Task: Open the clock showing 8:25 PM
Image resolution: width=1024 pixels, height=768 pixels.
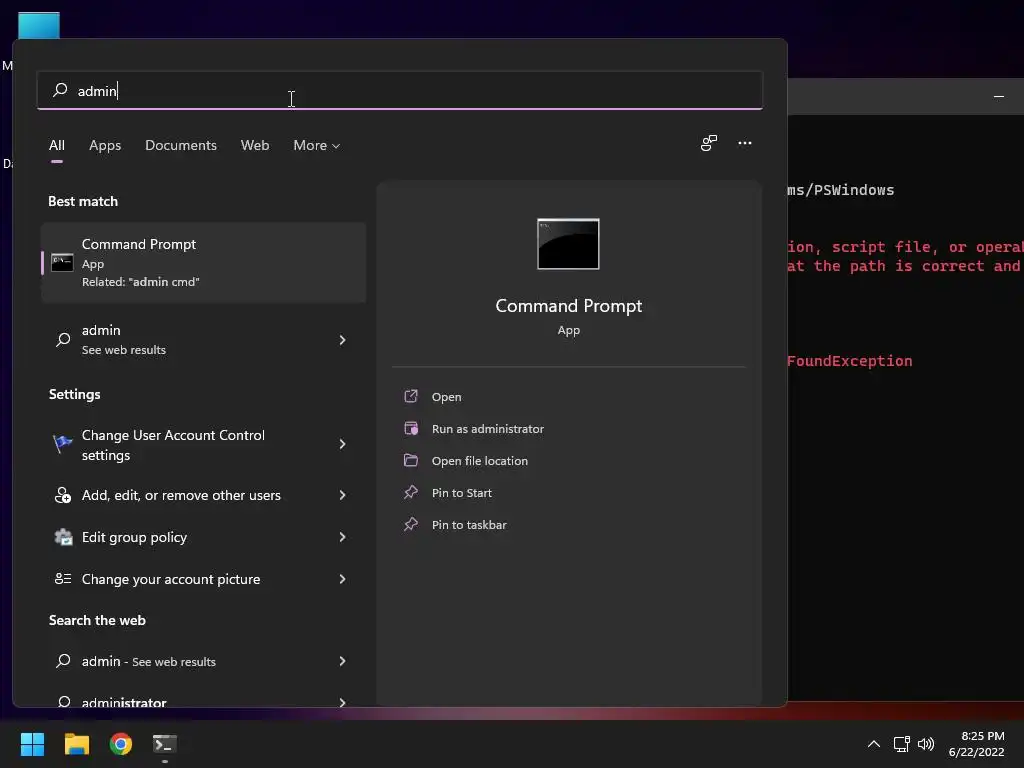Action: [x=976, y=744]
